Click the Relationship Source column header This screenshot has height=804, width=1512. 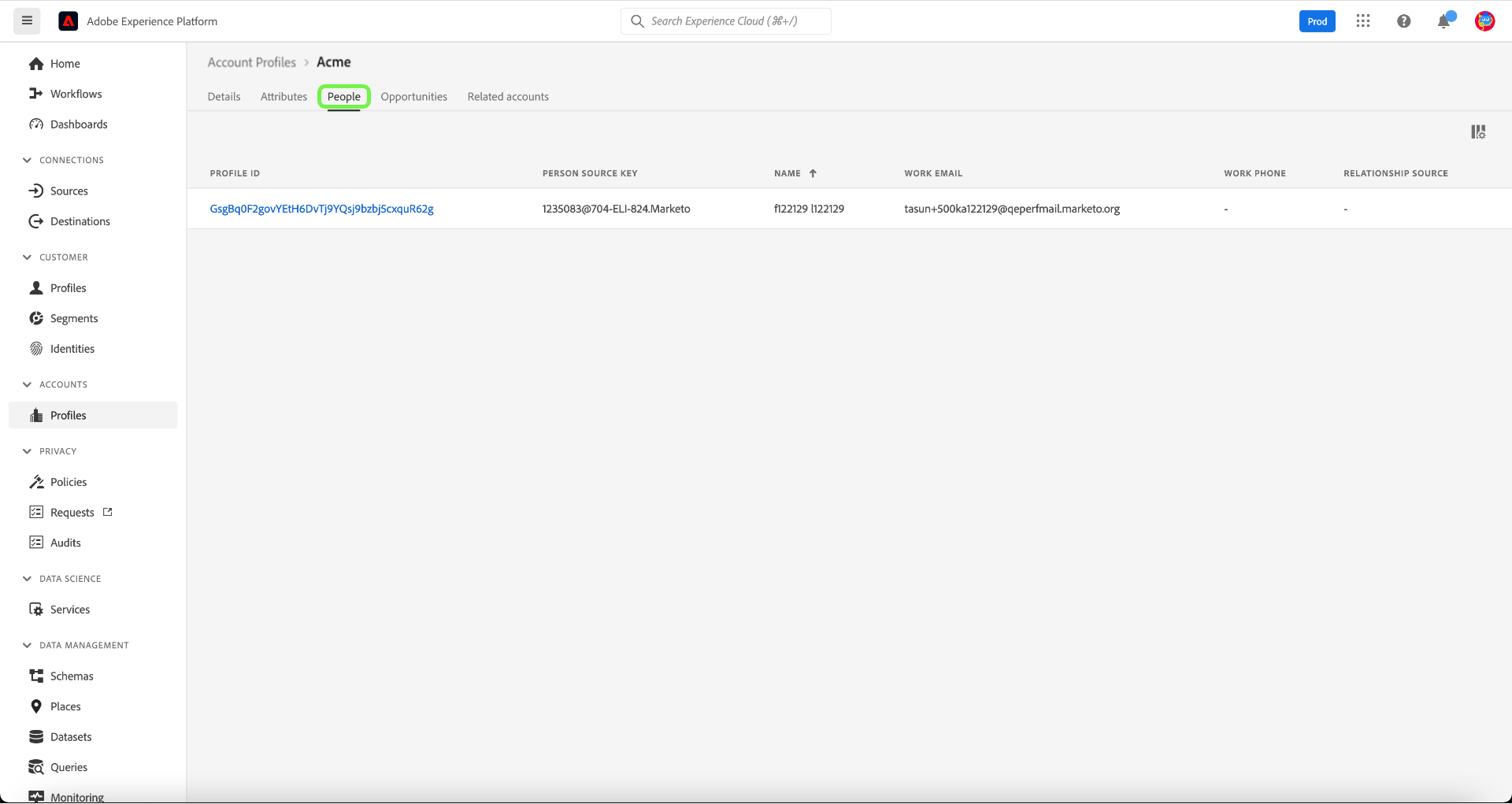click(1395, 173)
